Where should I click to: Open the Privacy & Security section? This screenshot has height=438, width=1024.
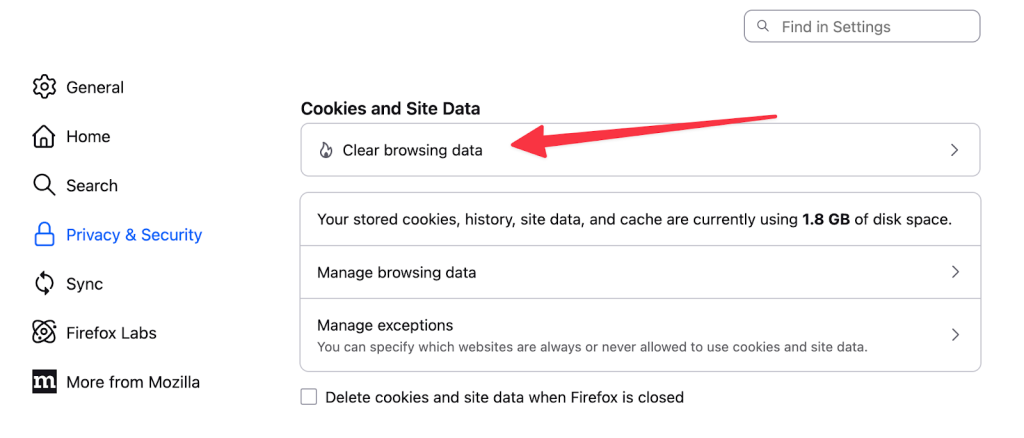click(134, 235)
